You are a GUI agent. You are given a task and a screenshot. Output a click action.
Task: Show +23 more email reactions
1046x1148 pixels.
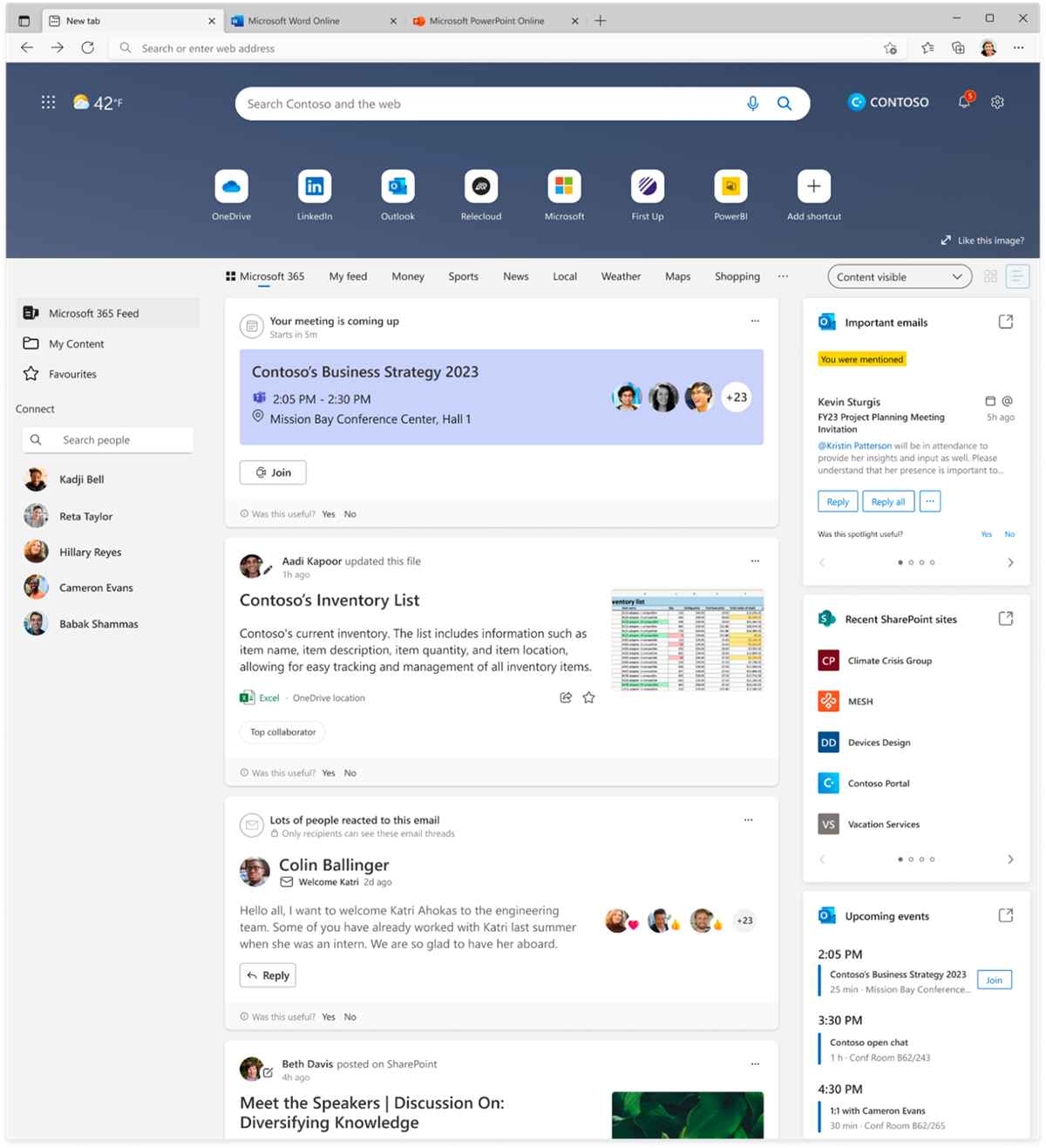pos(744,920)
